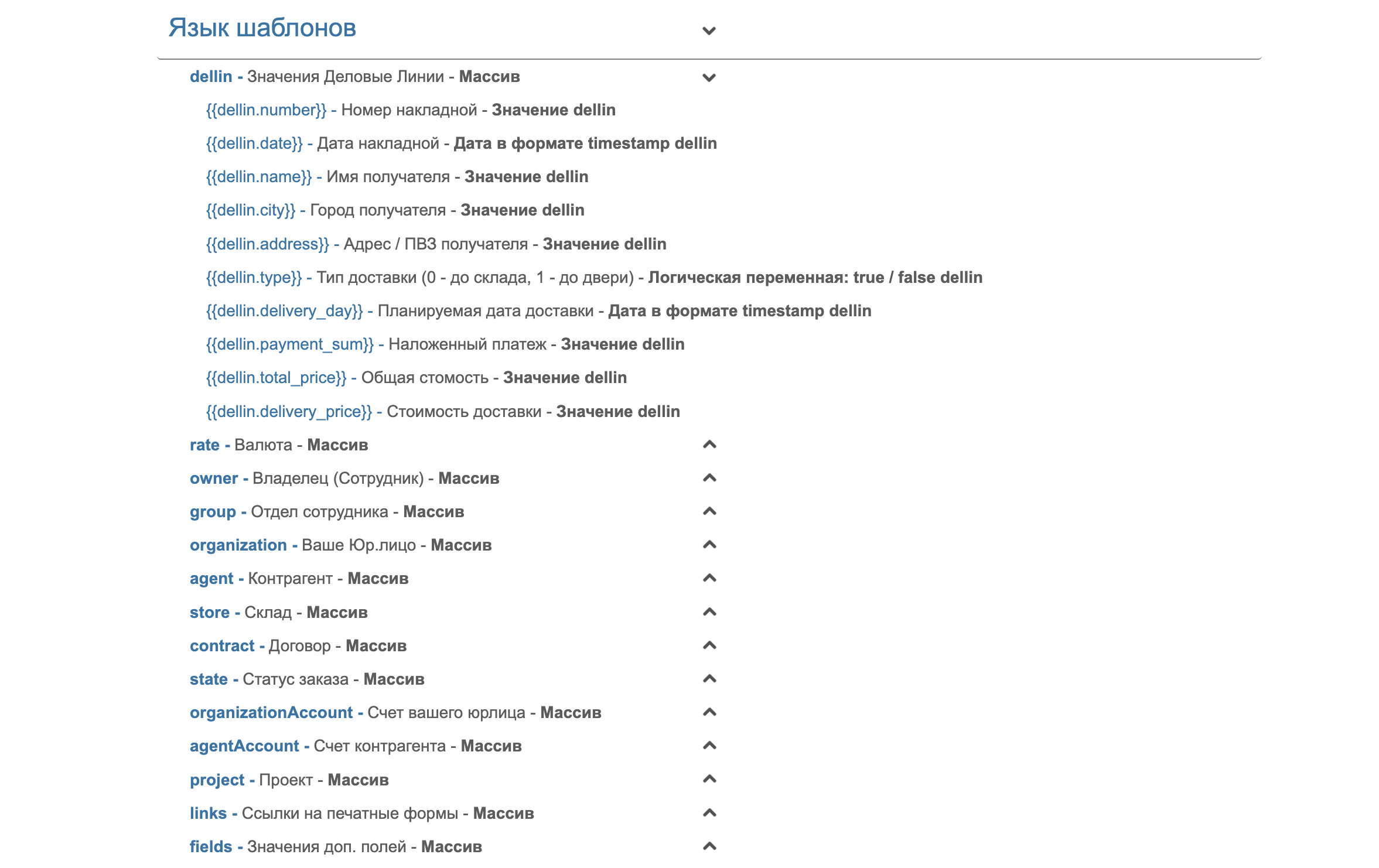Expand the store Склад chevron
Screen dimensions: 1379x868
pyautogui.click(x=709, y=612)
